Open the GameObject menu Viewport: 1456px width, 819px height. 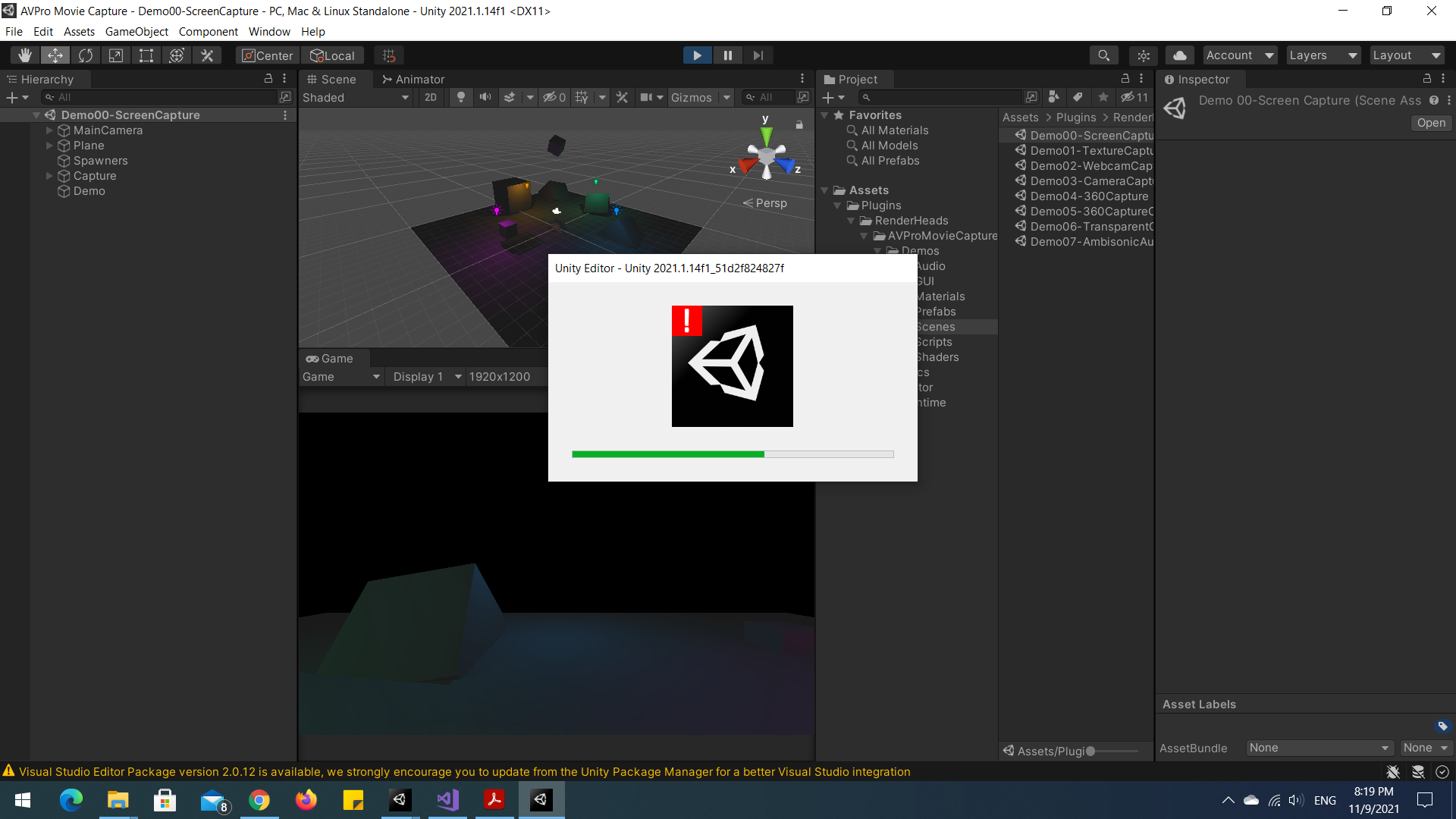(136, 31)
